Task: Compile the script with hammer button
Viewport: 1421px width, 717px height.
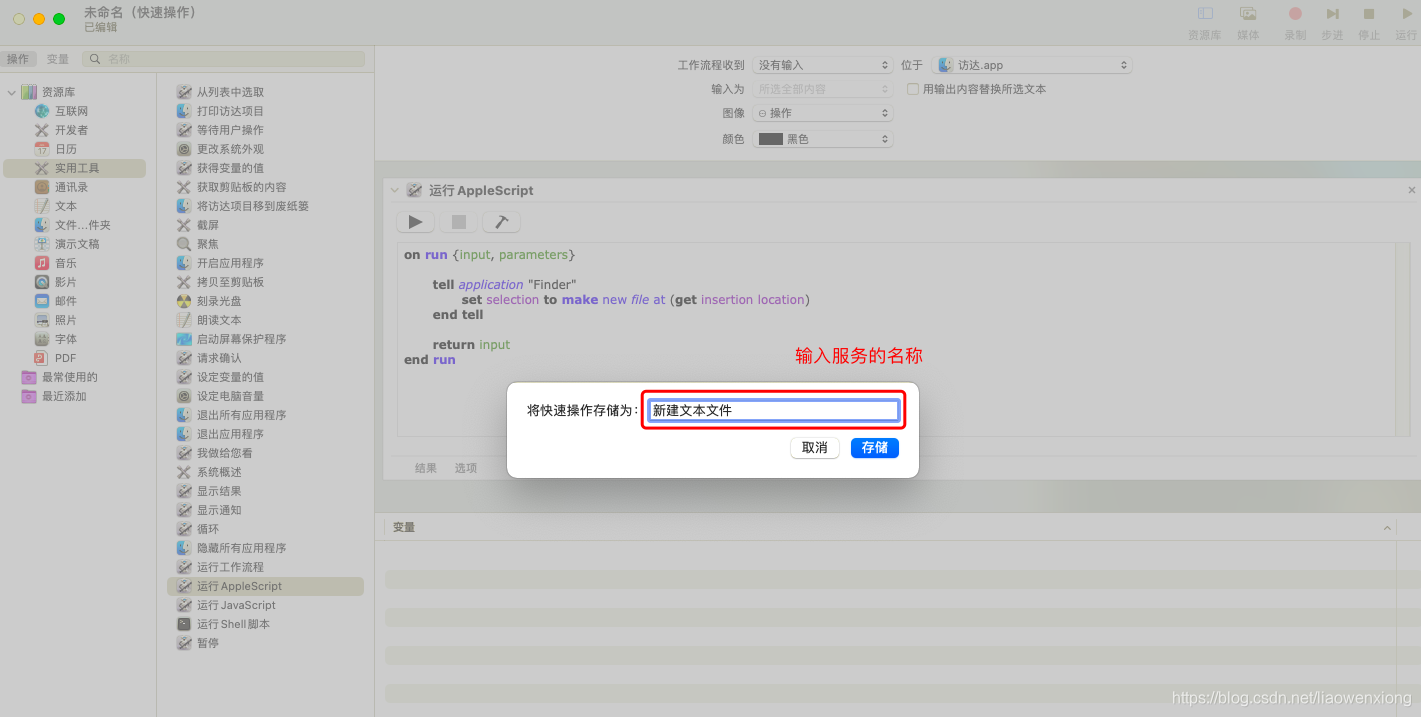Action: coord(501,222)
